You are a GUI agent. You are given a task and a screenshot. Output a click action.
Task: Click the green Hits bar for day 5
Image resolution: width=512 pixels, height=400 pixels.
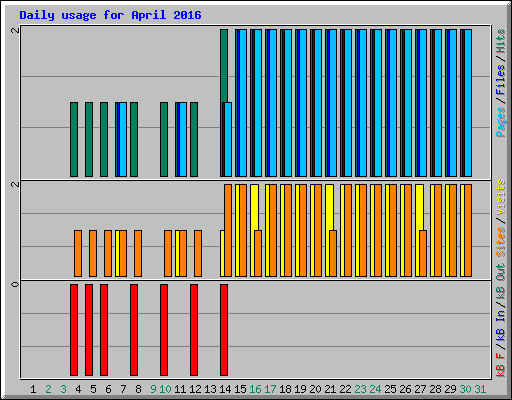click(89, 139)
